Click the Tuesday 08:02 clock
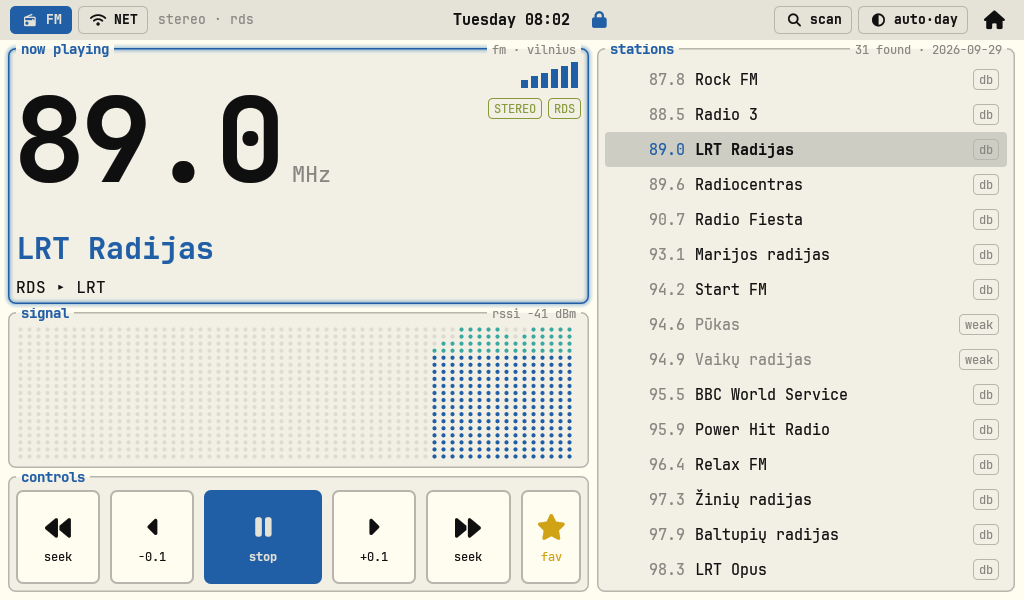Screen dimensions: 1024x600 (x=511, y=20)
